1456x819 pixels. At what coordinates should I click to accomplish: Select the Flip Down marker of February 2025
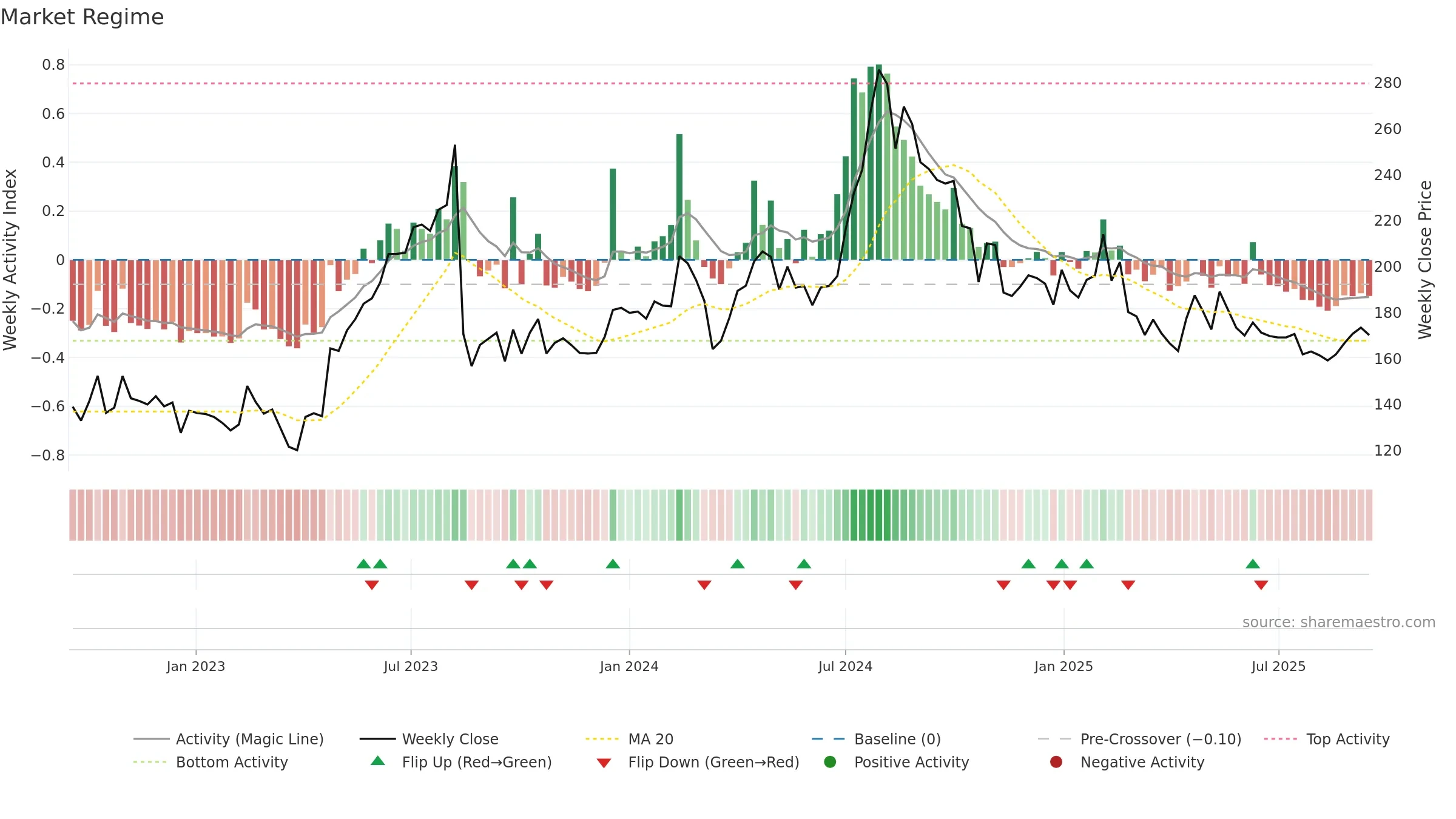1128,585
